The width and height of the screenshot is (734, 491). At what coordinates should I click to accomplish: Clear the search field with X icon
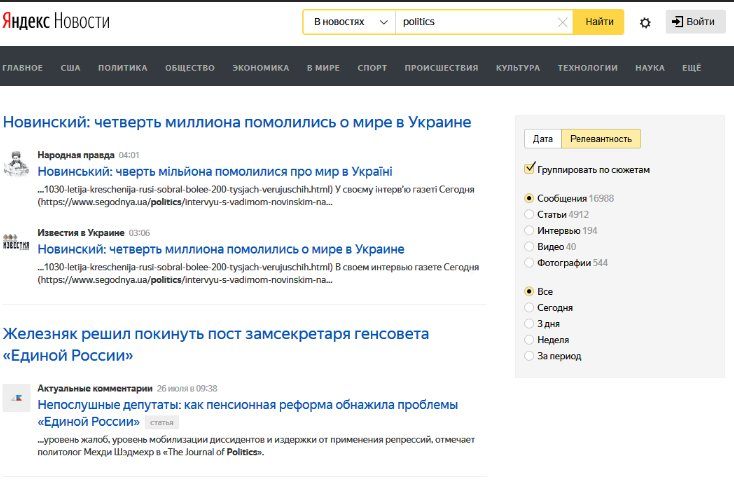coord(563,22)
